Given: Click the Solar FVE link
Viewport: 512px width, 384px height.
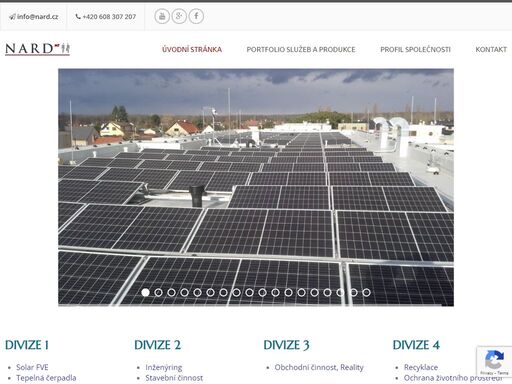Looking at the screenshot, I should pyautogui.click(x=32, y=367).
